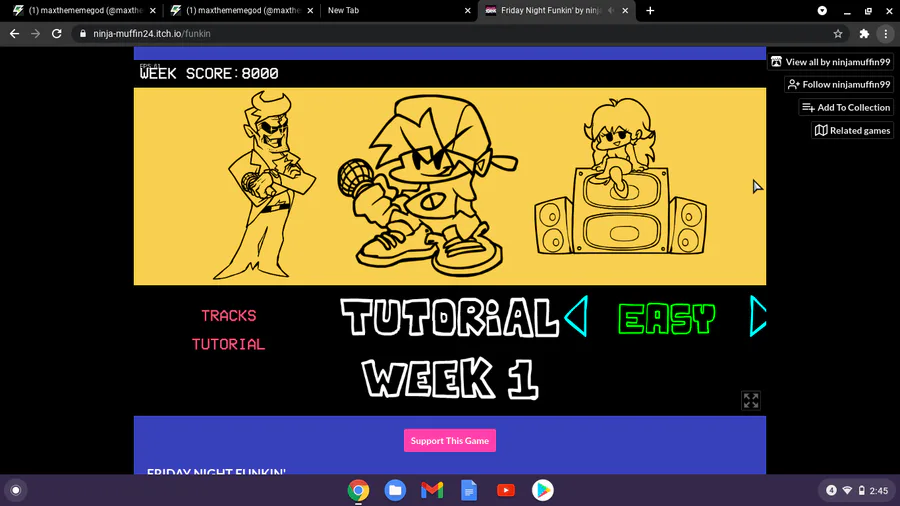Open YouTube from the shelf
Image resolution: width=900 pixels, height=506 pixels.
click(506, 491)
